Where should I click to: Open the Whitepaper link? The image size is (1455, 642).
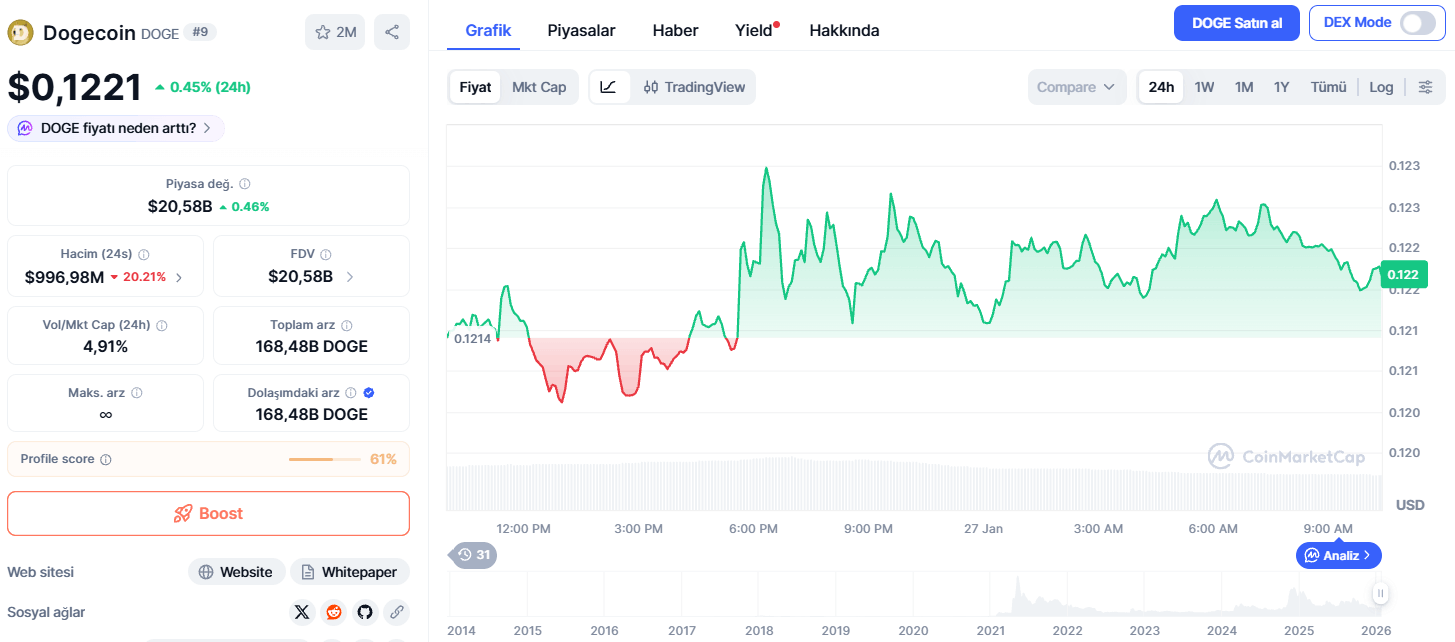349,572
